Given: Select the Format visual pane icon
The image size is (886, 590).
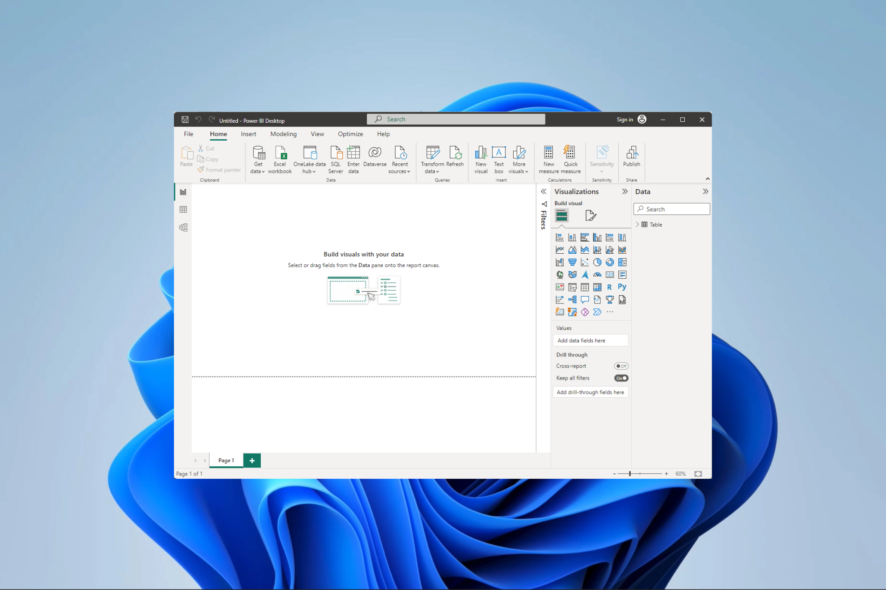Looking at the screenshot, I should click(590, 215).
